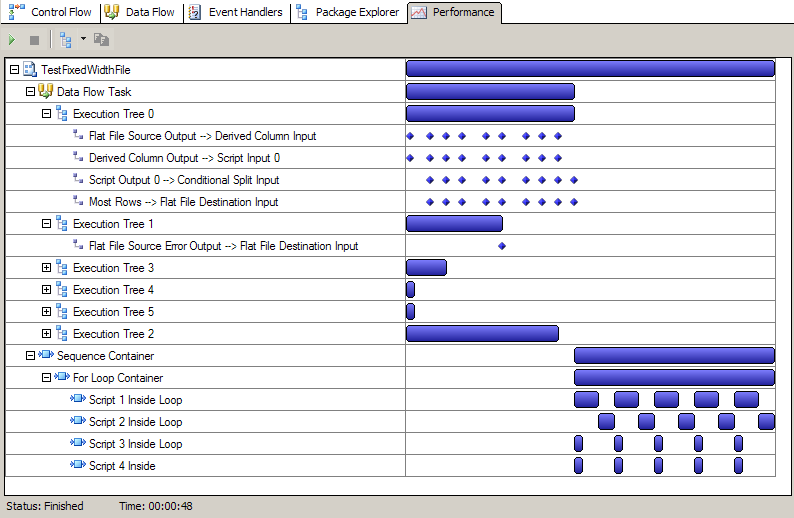The image size is (794, 518).
Task: Click the Data Flow Task icon
Action: 46,92
